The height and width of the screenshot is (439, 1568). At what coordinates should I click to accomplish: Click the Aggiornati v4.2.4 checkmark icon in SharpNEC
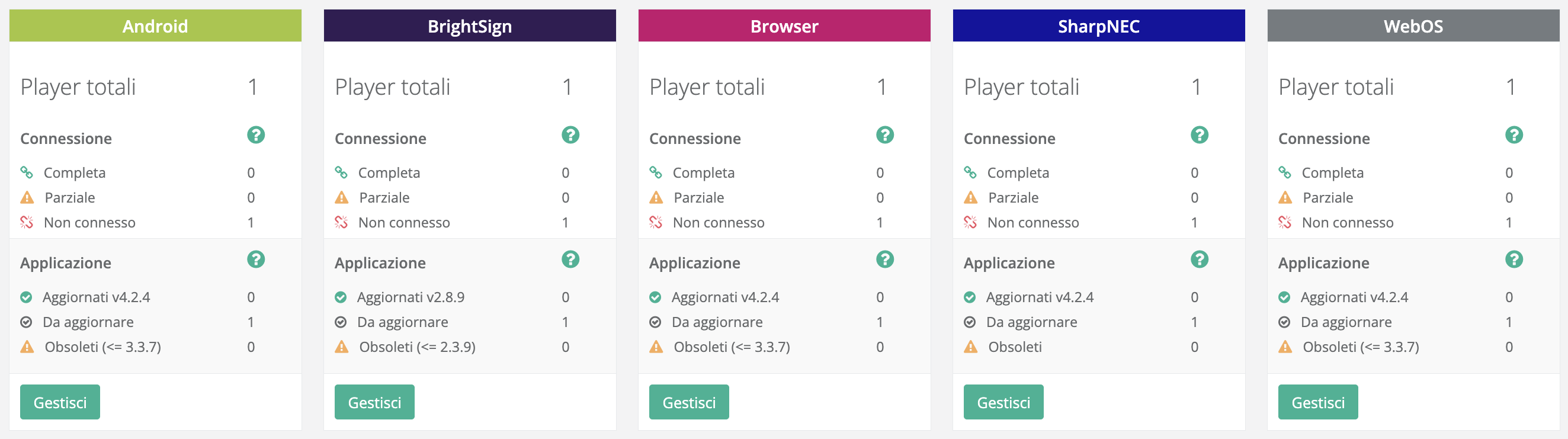970,297
